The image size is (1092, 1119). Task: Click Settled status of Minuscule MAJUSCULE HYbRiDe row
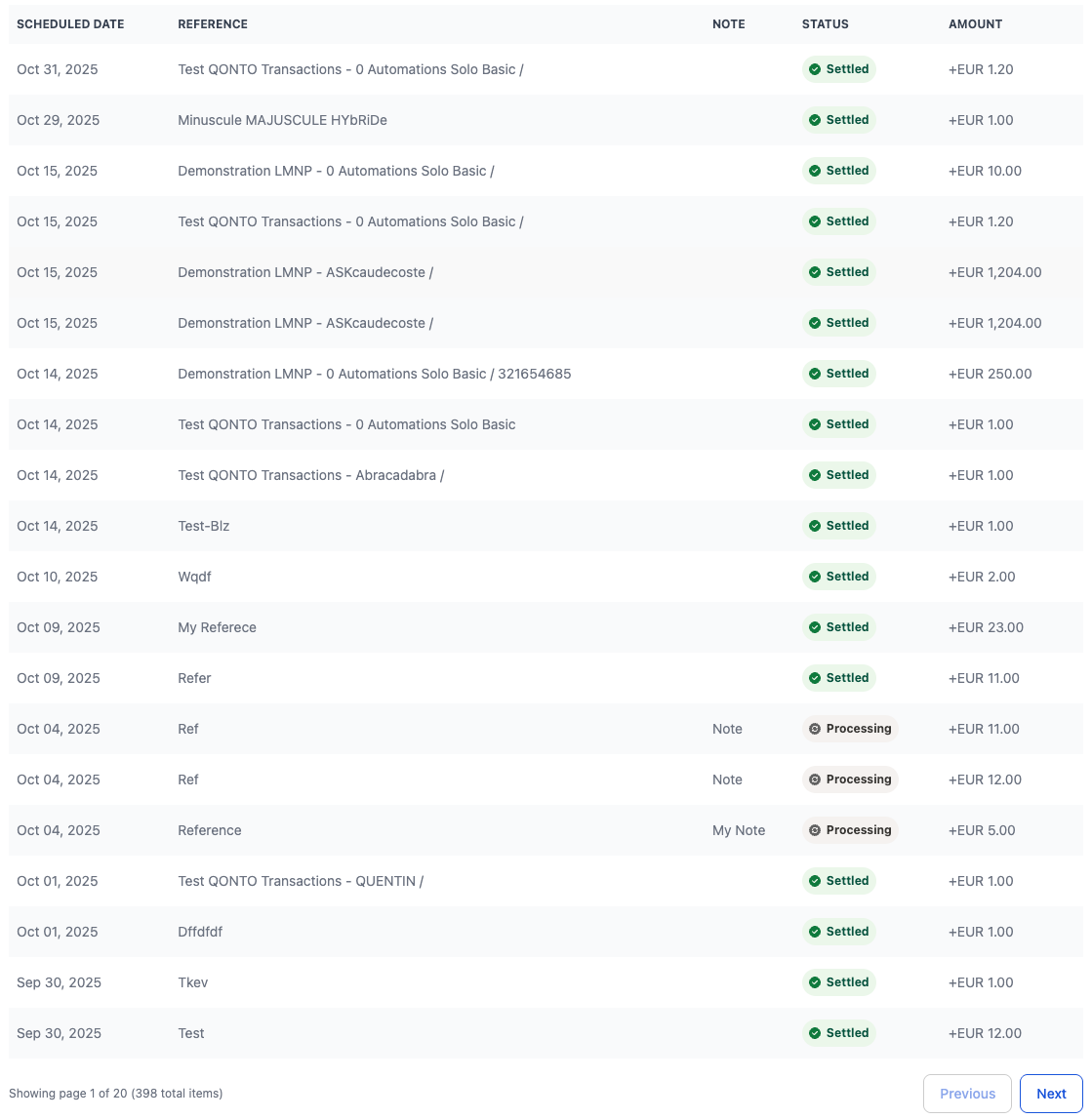click(838, 120)
